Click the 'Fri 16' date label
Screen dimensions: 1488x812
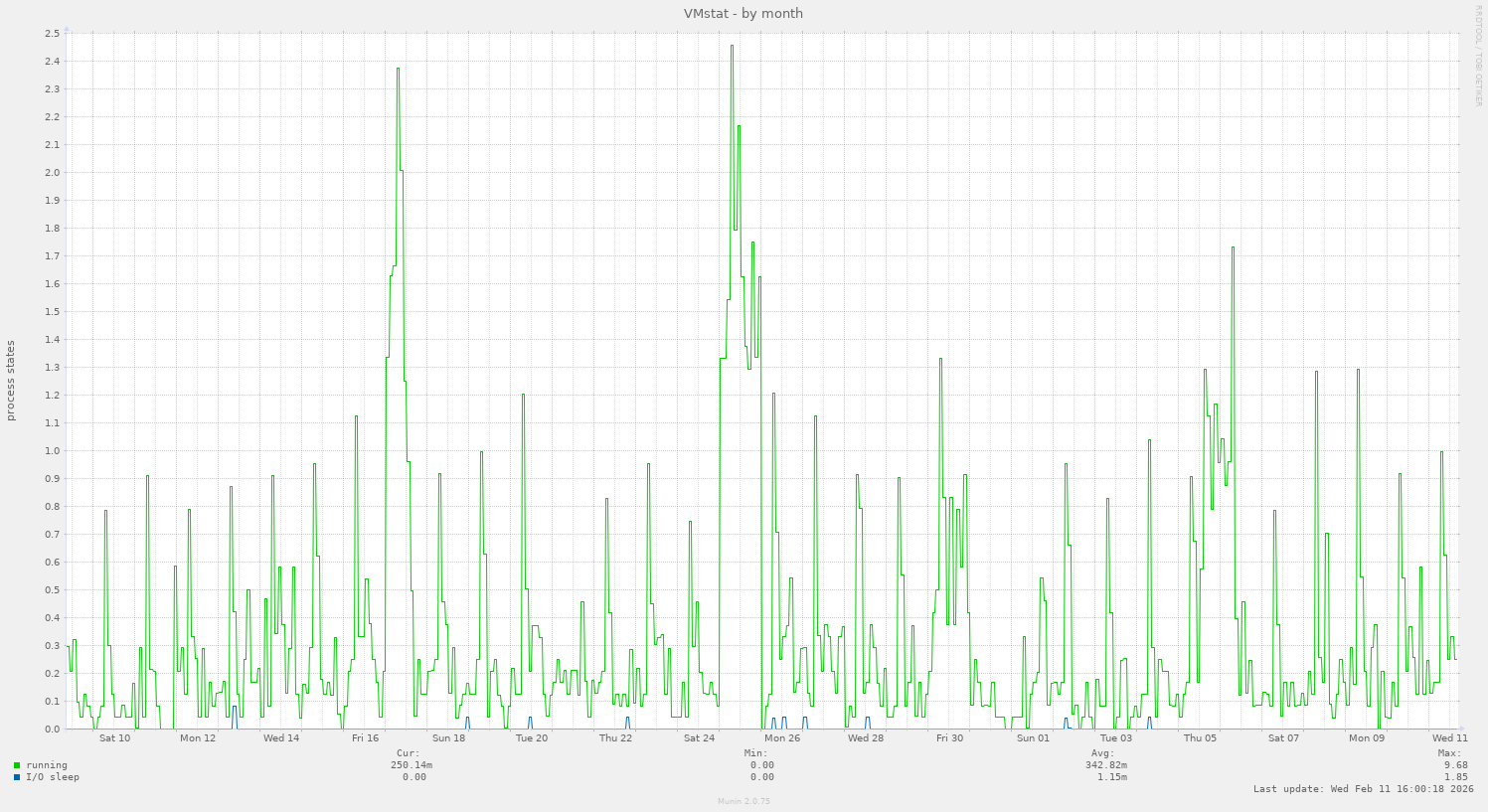[365, 738]
